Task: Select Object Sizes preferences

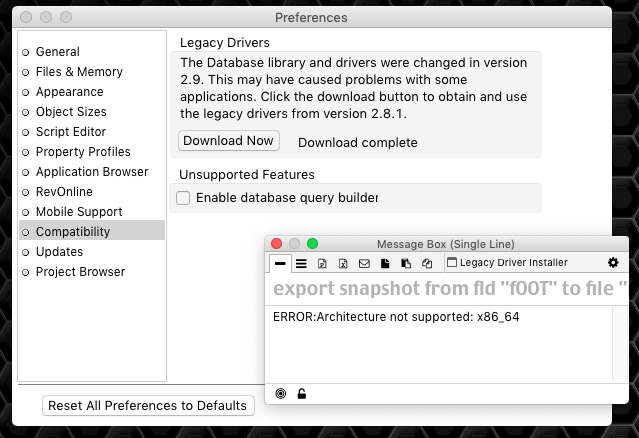Action: (92, 112)
